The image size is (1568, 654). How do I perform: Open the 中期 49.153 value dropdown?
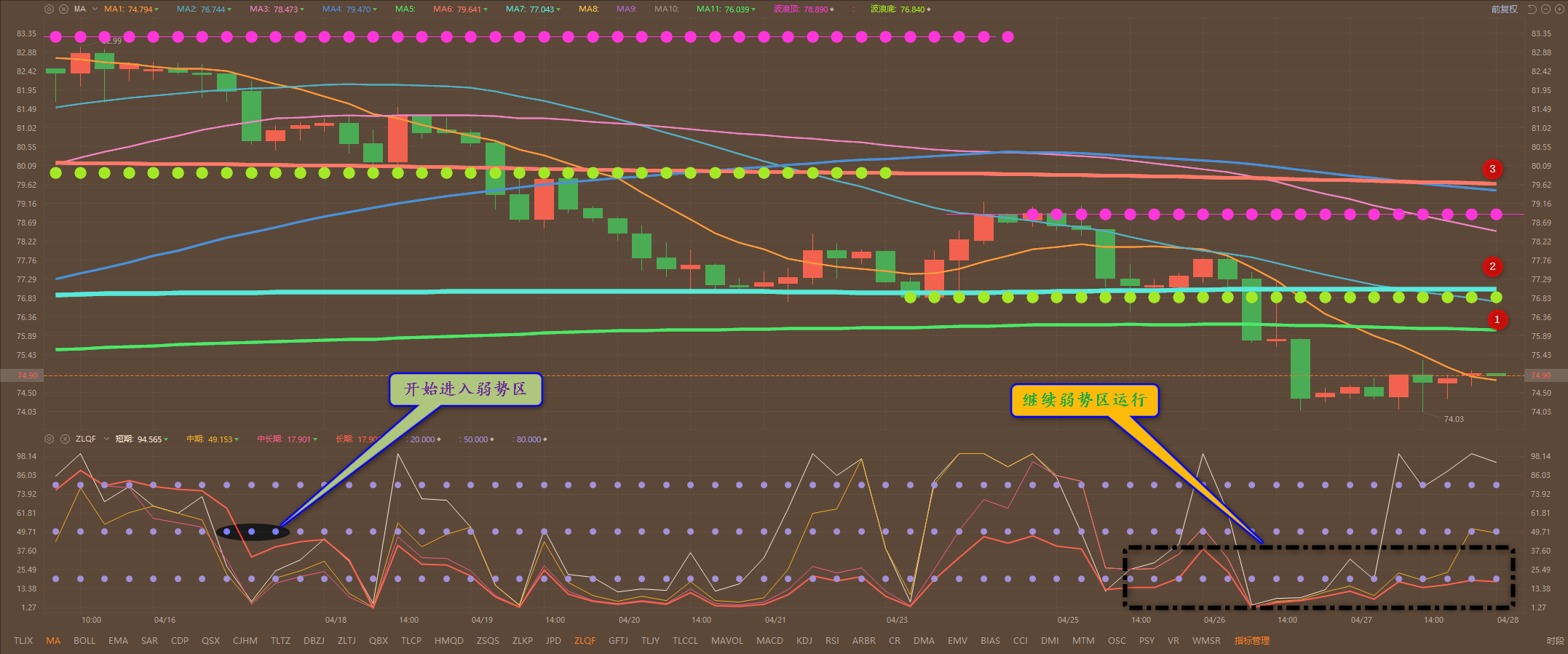coord(237,439)
